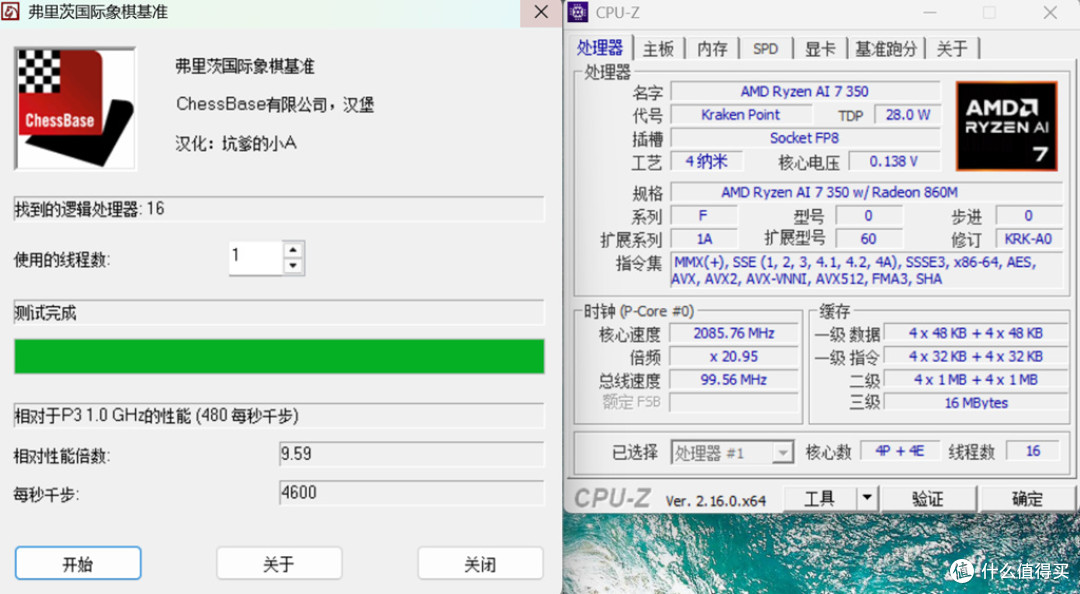Click the 测试完成 status field
The image size is (1080, 594).
point(279,313)
